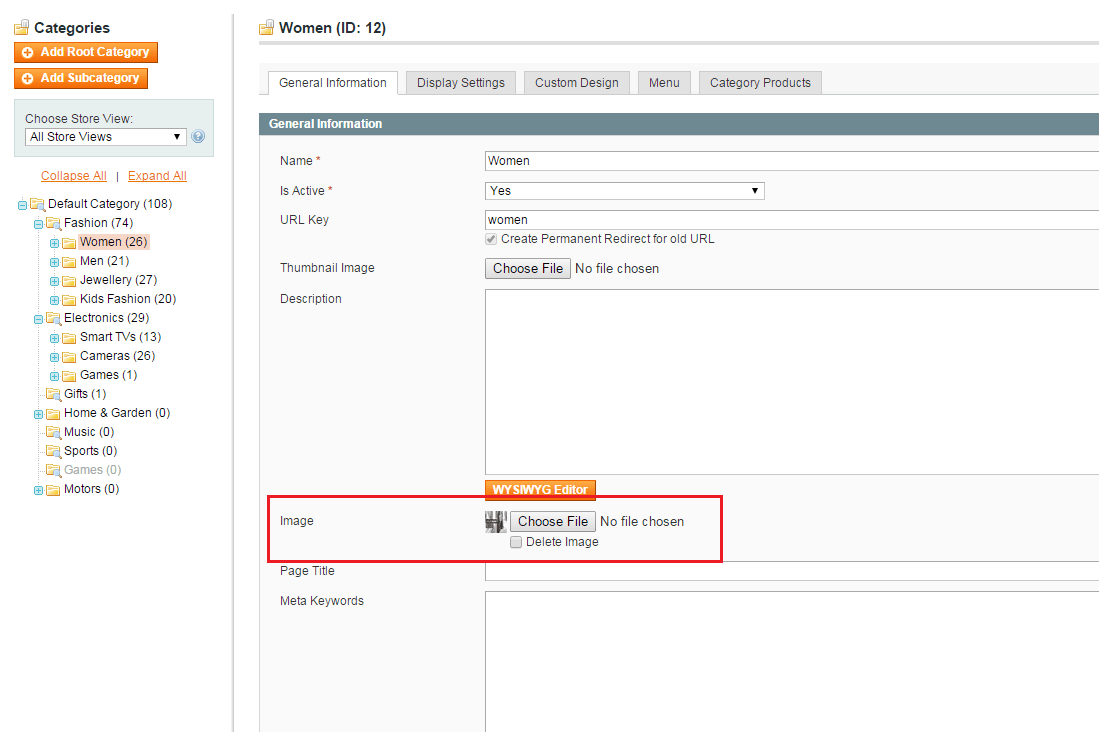The height and width of the screenshot is (732, 1099).
Task: Open the Choose Store View dropdown
Action: click(105, 137)
